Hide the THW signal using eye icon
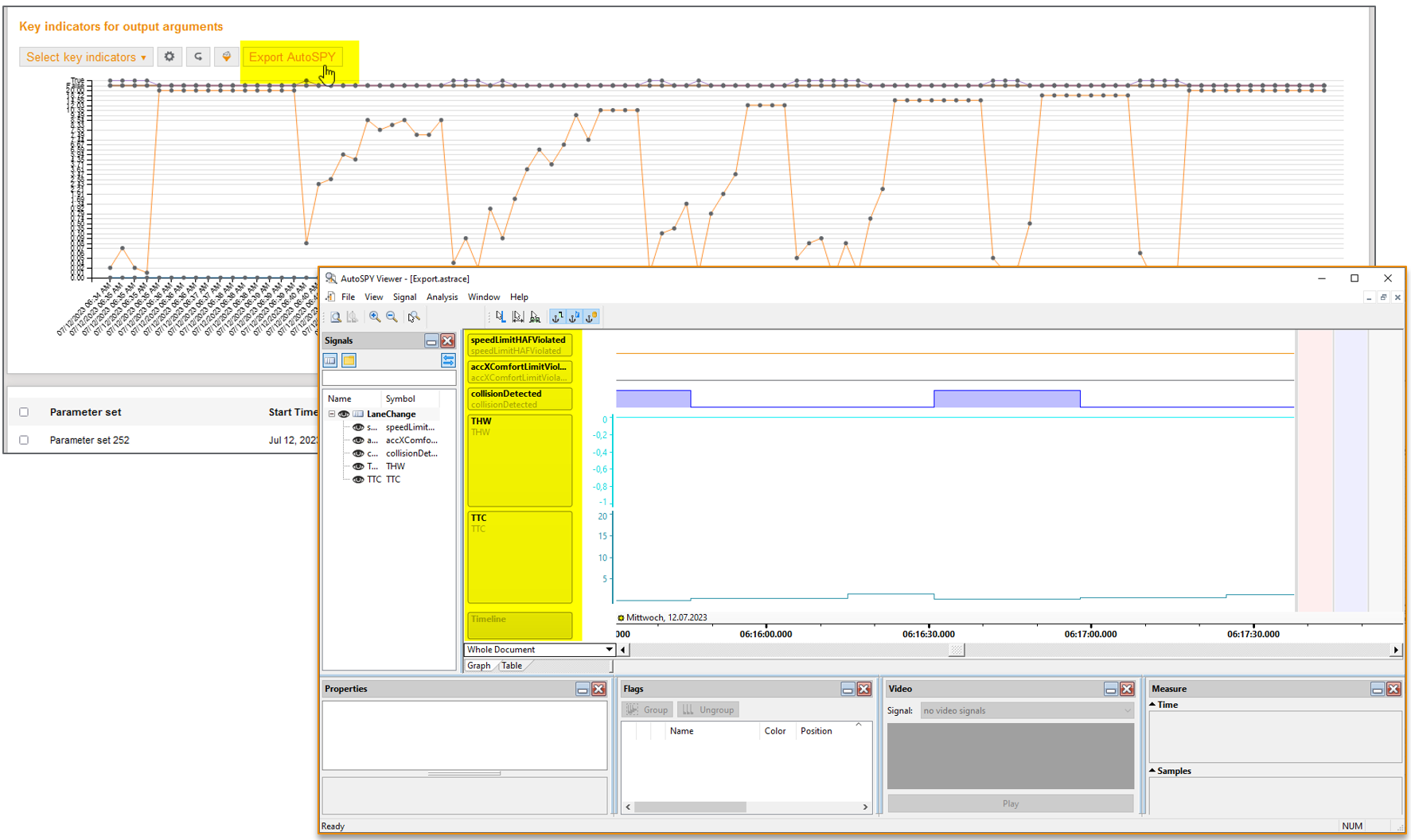 358,466
